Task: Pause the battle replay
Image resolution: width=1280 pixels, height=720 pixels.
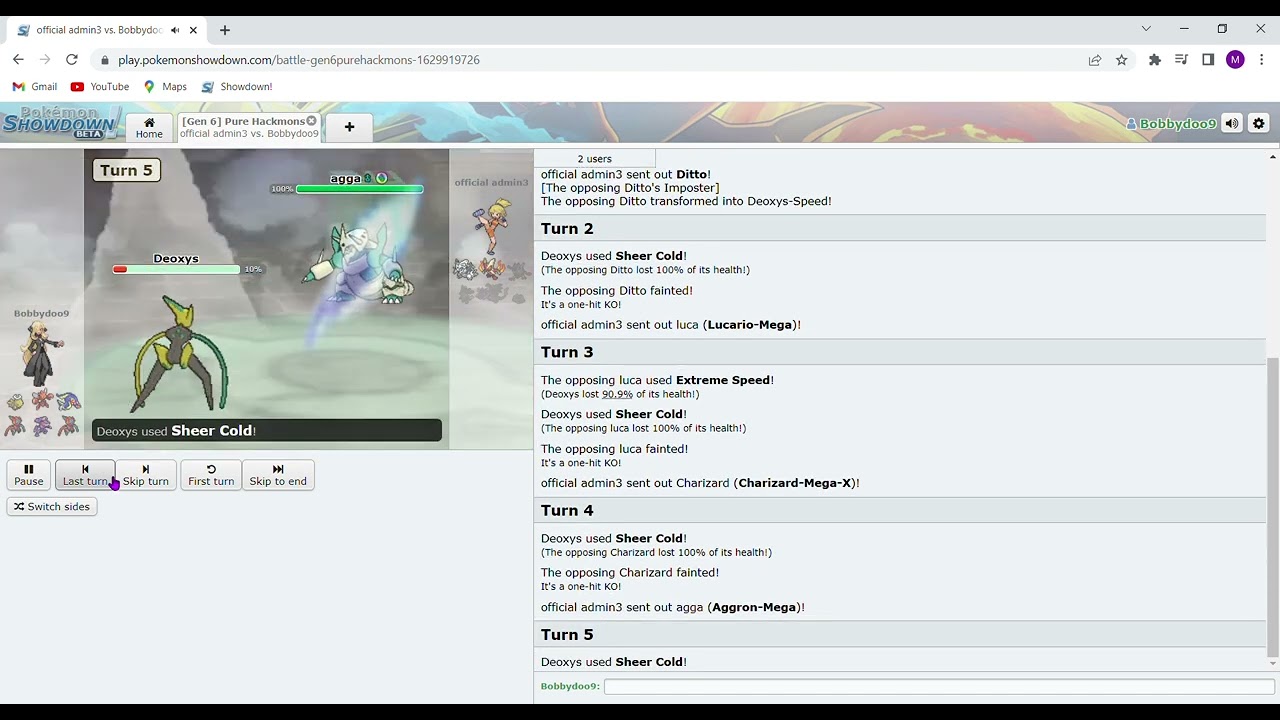Action: (29, 475)
